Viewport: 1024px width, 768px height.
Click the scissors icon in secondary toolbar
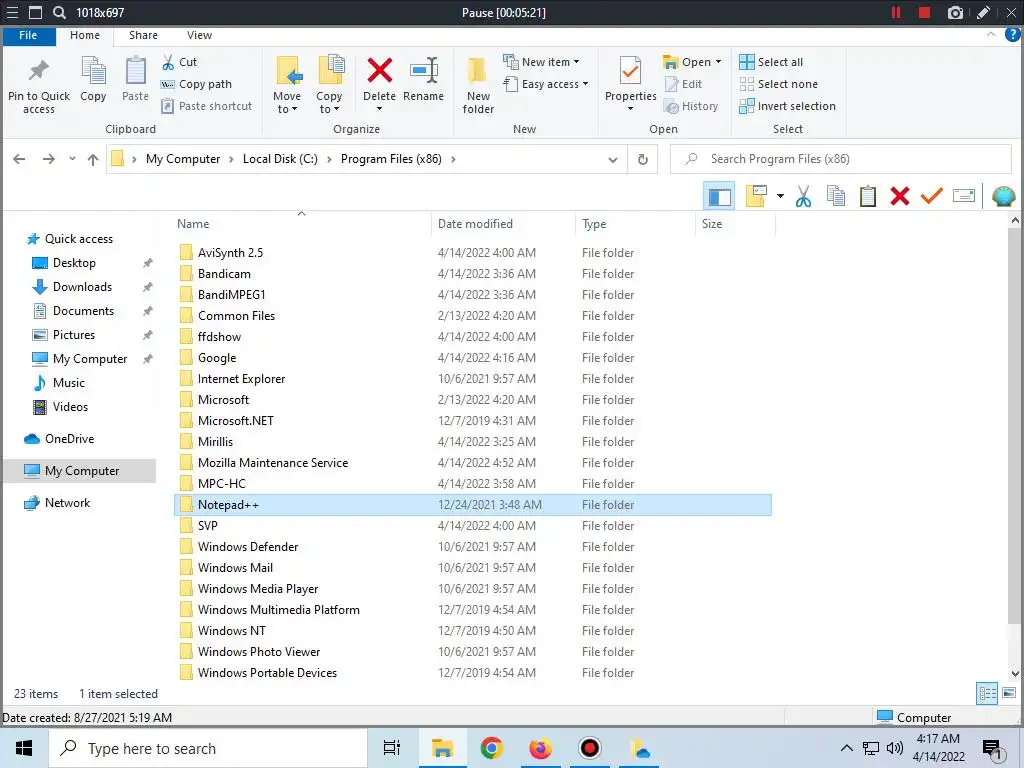click(x=803, y=196)
